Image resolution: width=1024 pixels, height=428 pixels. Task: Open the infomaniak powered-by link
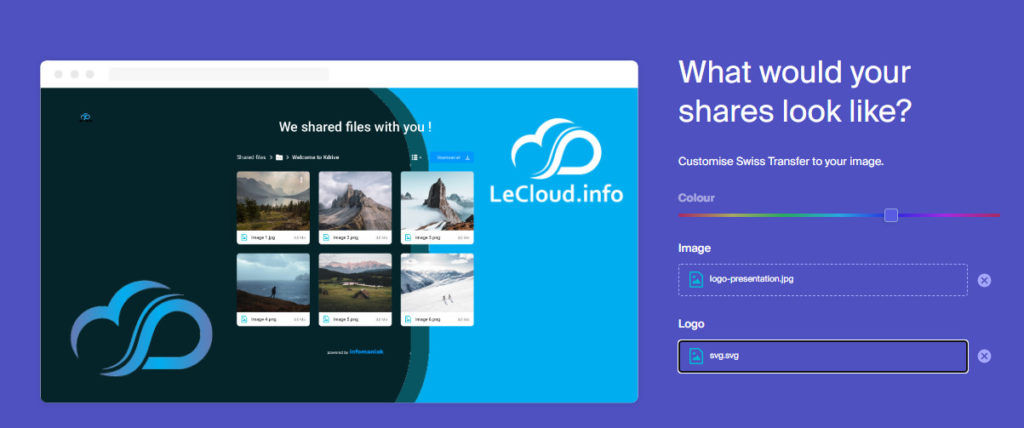(x=366, y=352)
